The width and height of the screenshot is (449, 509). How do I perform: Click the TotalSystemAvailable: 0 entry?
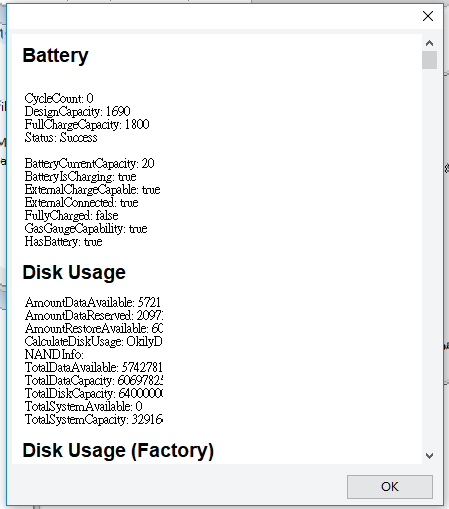tap(84, 406)
